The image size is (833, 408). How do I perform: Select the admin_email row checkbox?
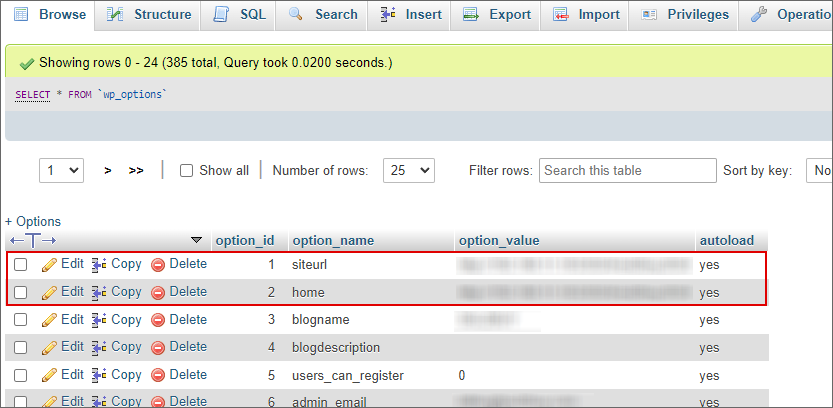point(20,401)
